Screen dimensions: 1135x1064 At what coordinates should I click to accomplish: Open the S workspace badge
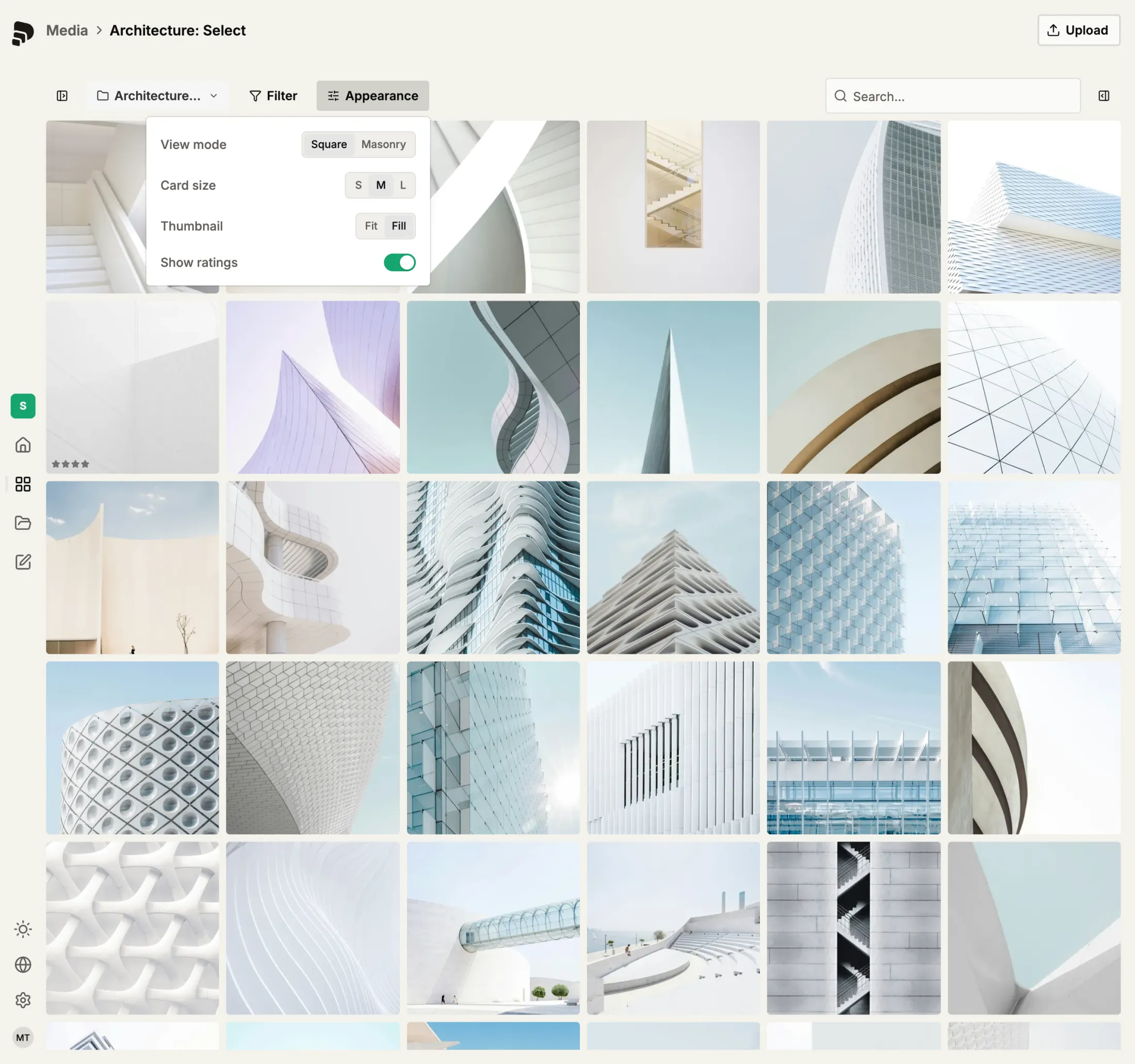(23, 406)
